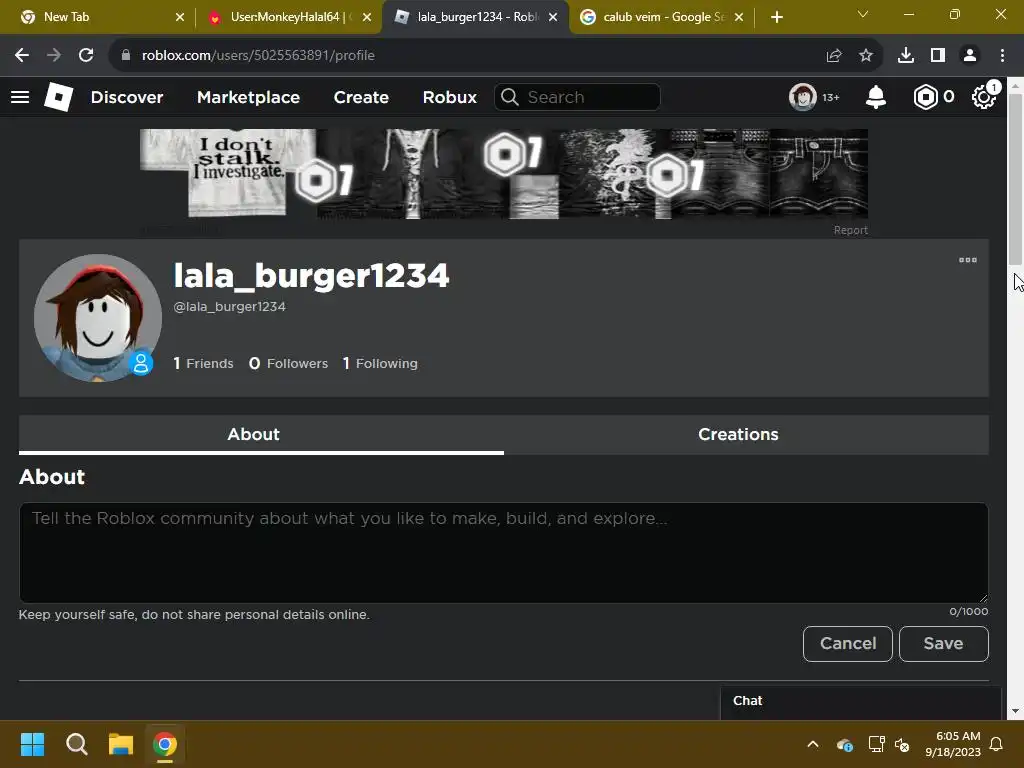This screenshot has width=1024, height=768.
Task: Click the search magnifier icon in Roblox
Action: (x=510, y=97)
